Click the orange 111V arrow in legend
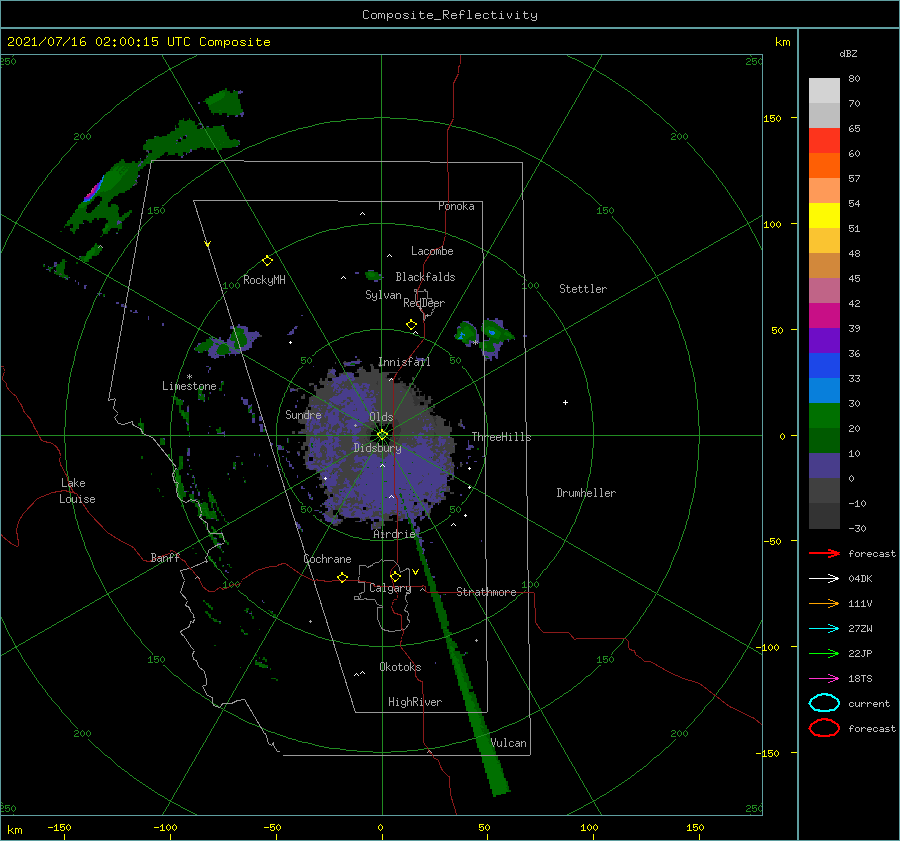900x841 pixels. click(824, 603)
